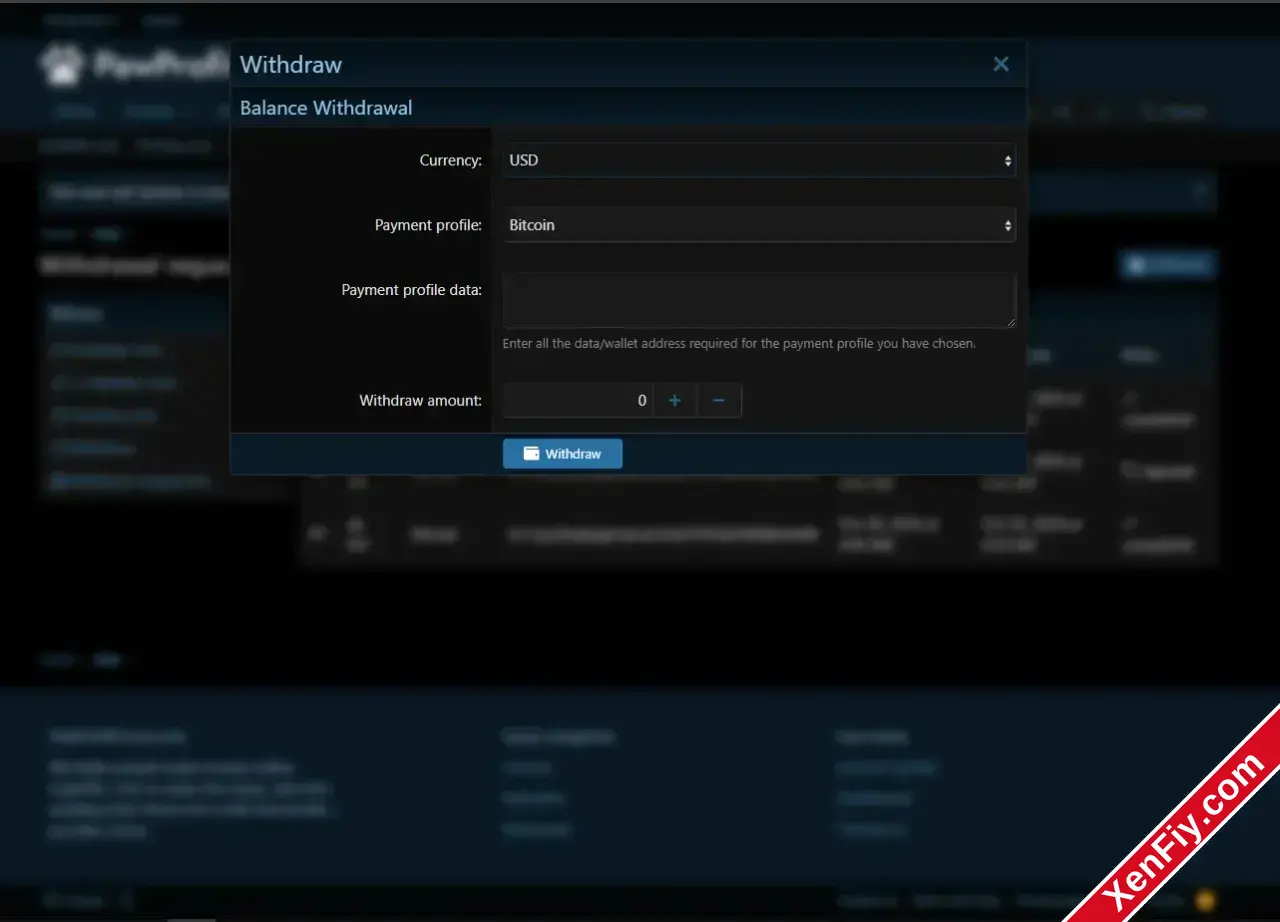This screenshot has height=922, width=1280.
Task: Increase withdraw amount with plus button
Action: point(675,401)
